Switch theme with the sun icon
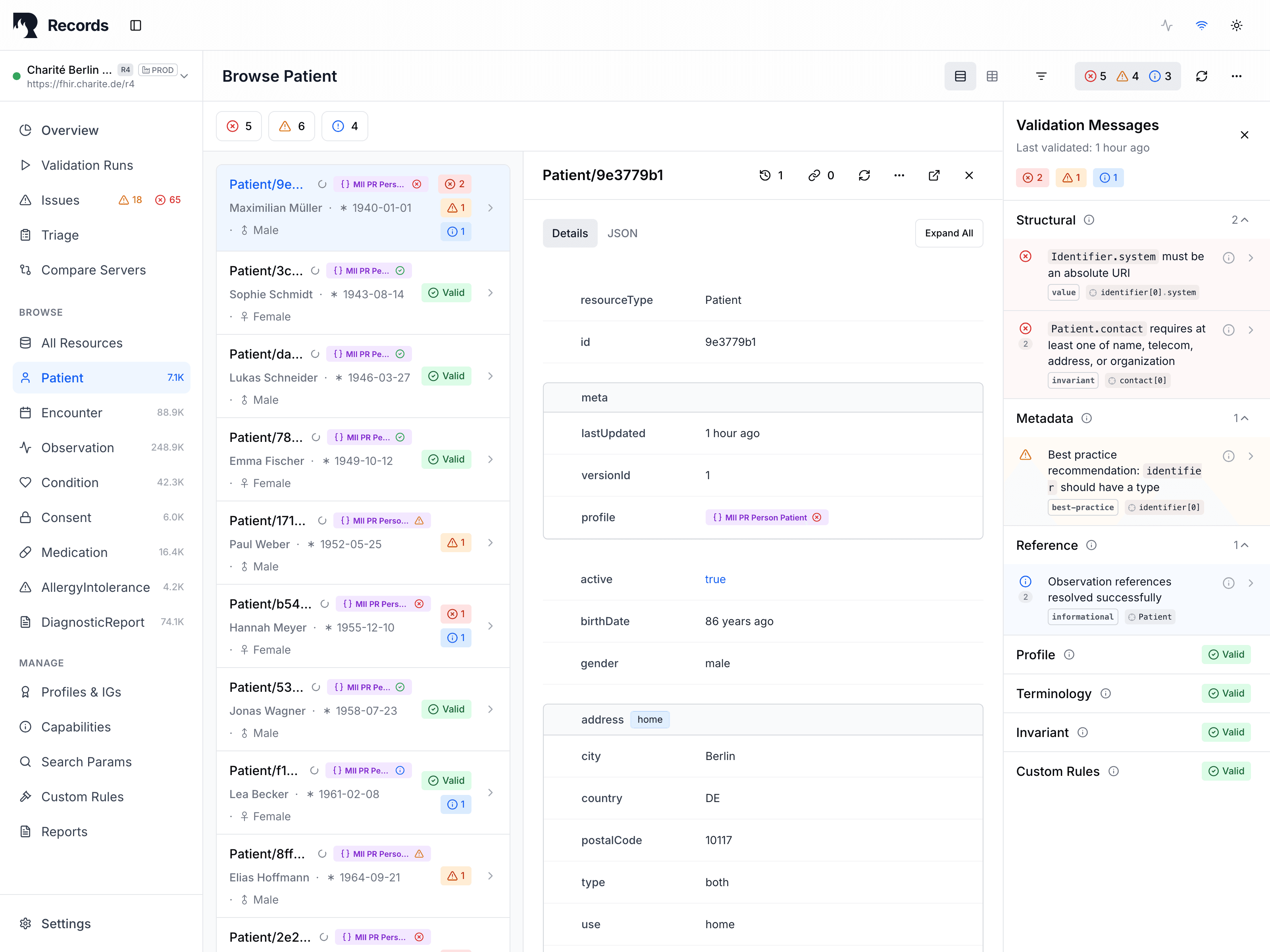The height and width of the screenshot is (952, 1270). [1236, 25]
